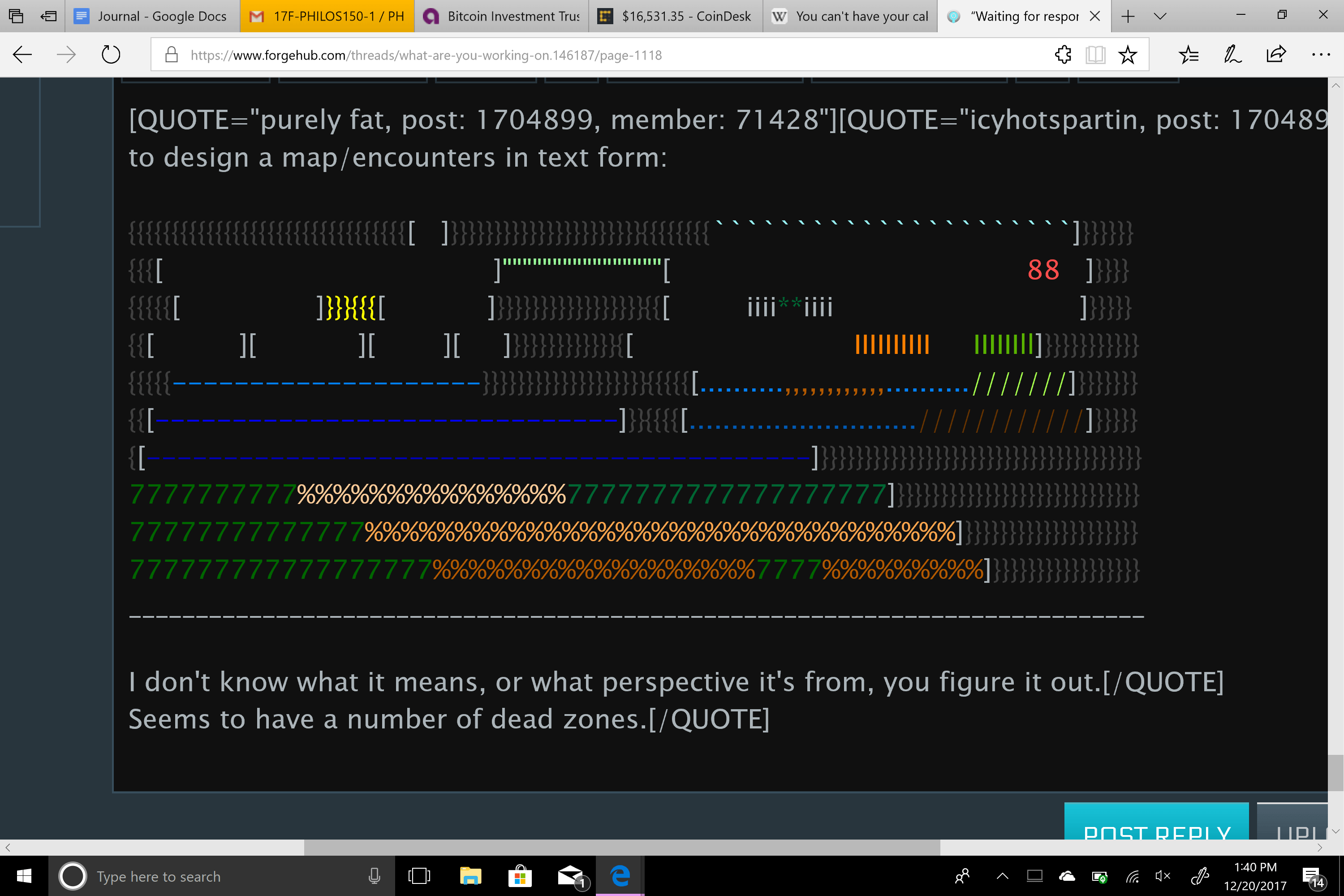Image resolution: width=1344 pixels, height=896 pixels.
Task: Click the vertical scrollbar thumb
Action: pyautogui.click(x=1335, y=772)
